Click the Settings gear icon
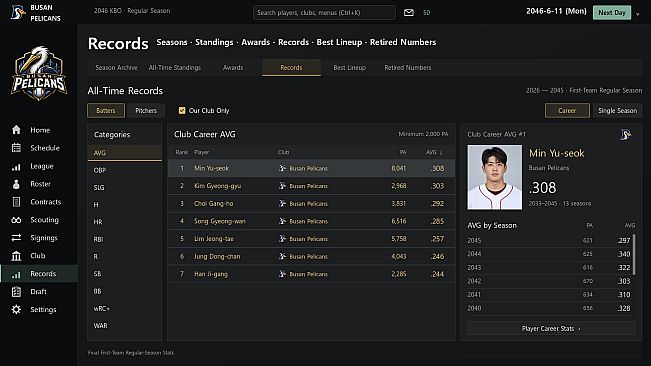This screenshot has width=651, height=366. [x=16, y=310]
